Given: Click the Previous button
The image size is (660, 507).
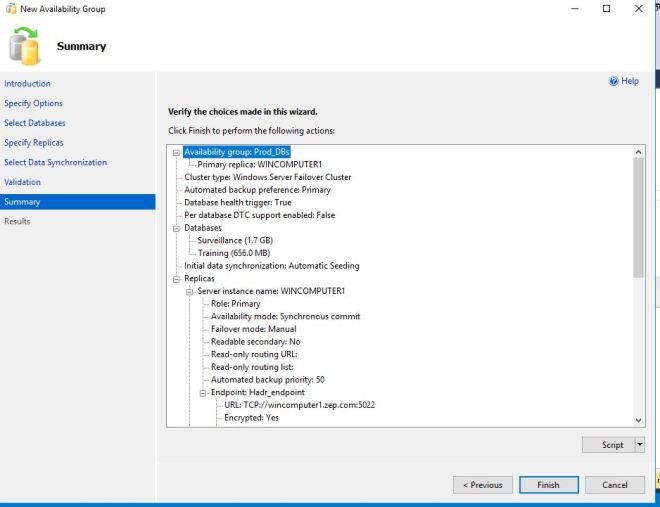Looking at the screenshot, I should tap(482, 485).
